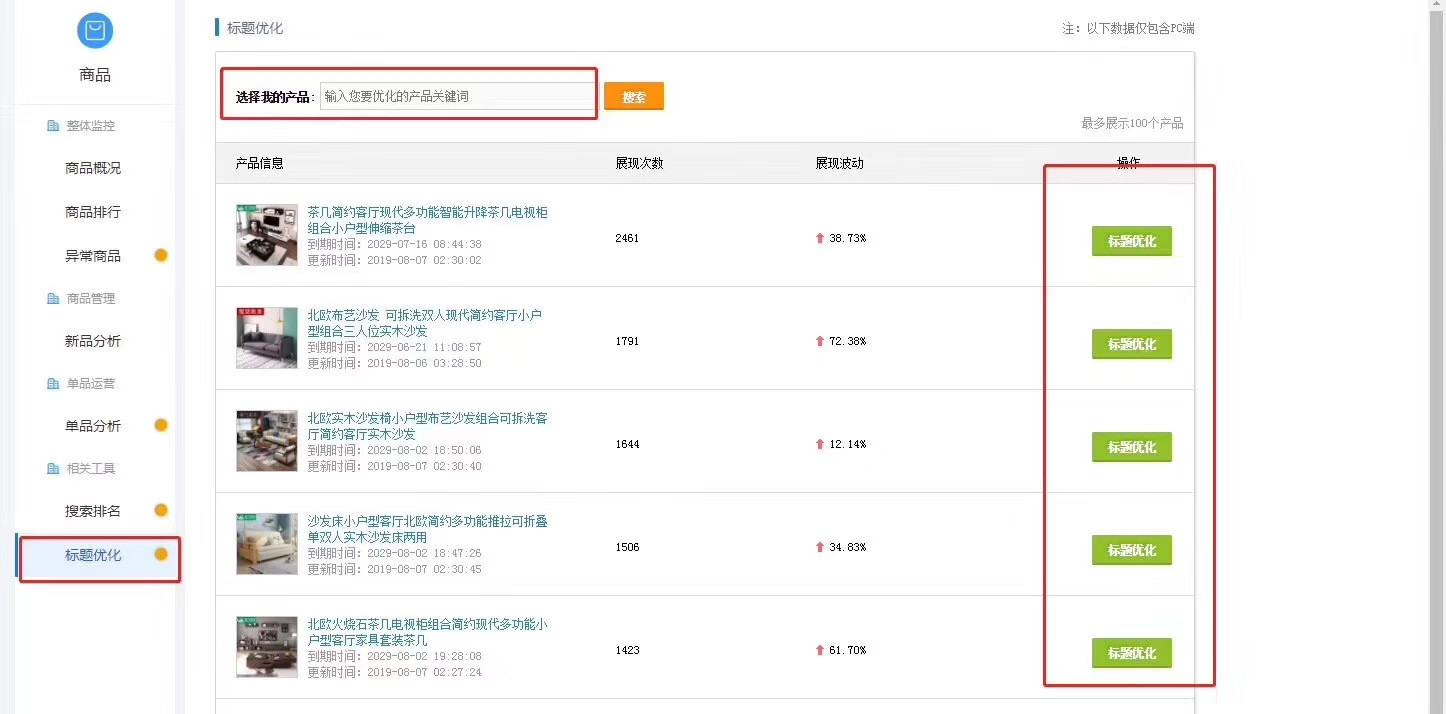Click the 展现次数 column header
This screenshot has height=714, width=1446.
pos(639,163)
